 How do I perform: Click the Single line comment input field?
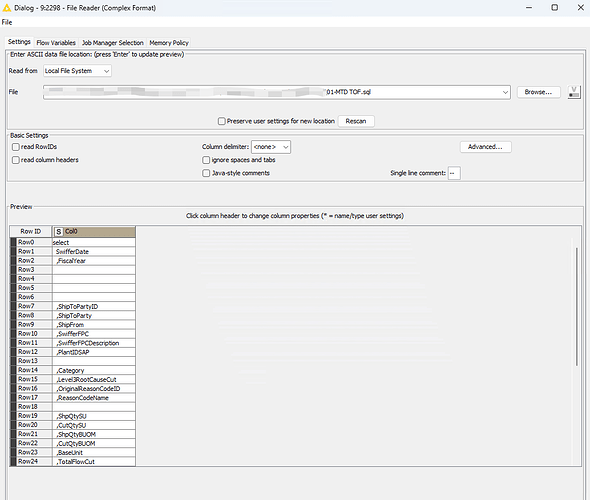pos(454,173)
